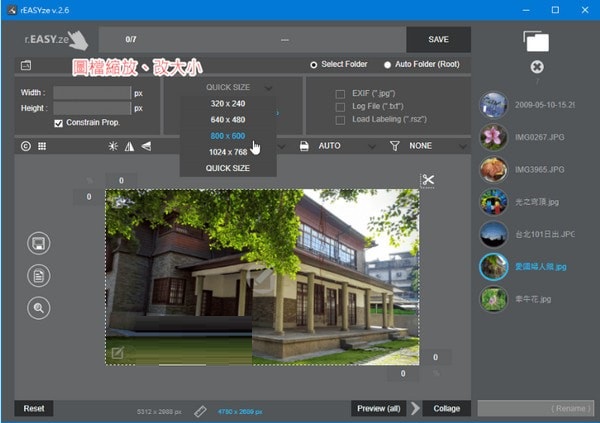Click the 0/7 progress counter

click(131, 39)
